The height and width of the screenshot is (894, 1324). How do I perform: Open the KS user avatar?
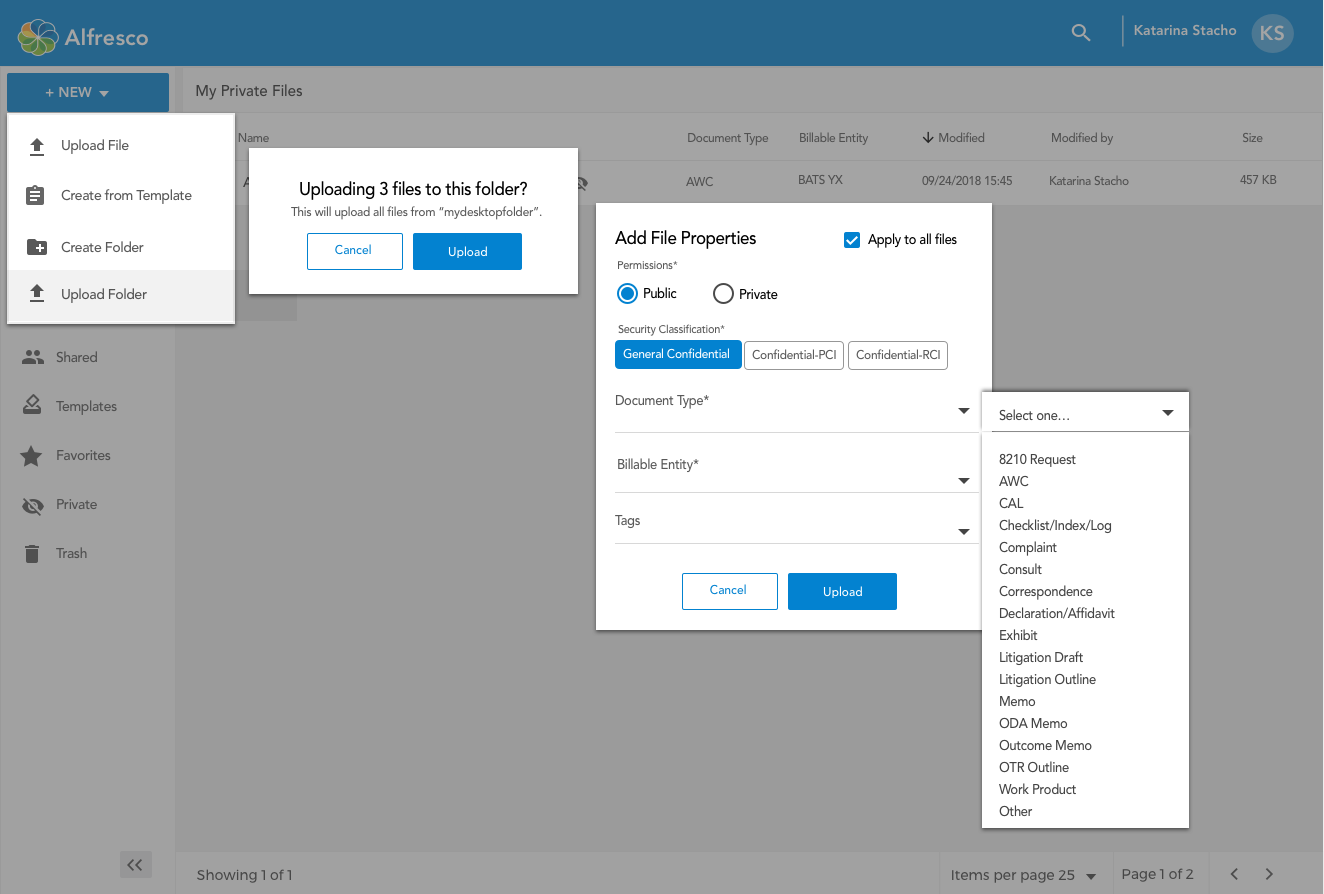(1271, 33)
